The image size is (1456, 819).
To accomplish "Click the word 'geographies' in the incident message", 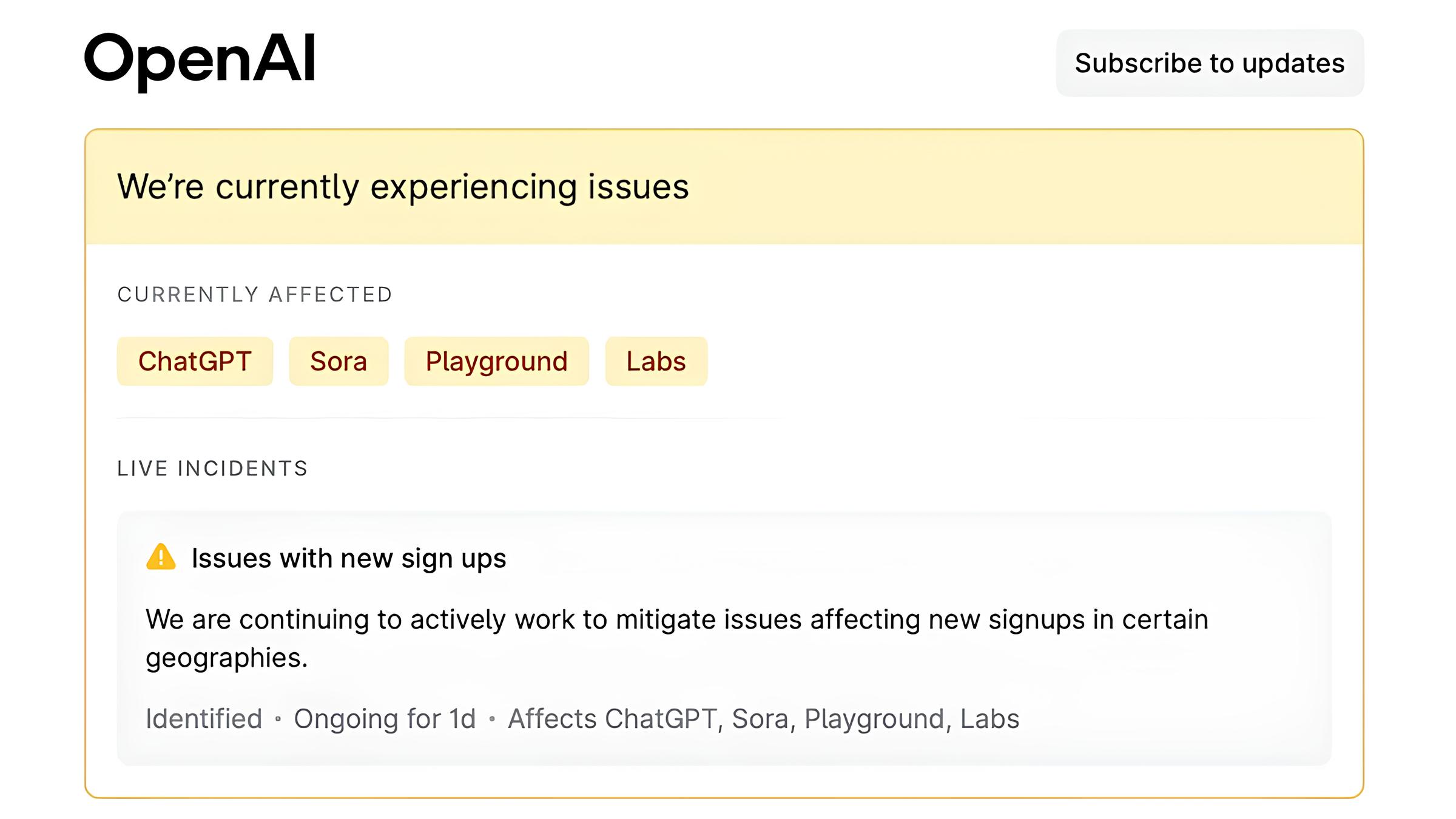I will (226, 658).
